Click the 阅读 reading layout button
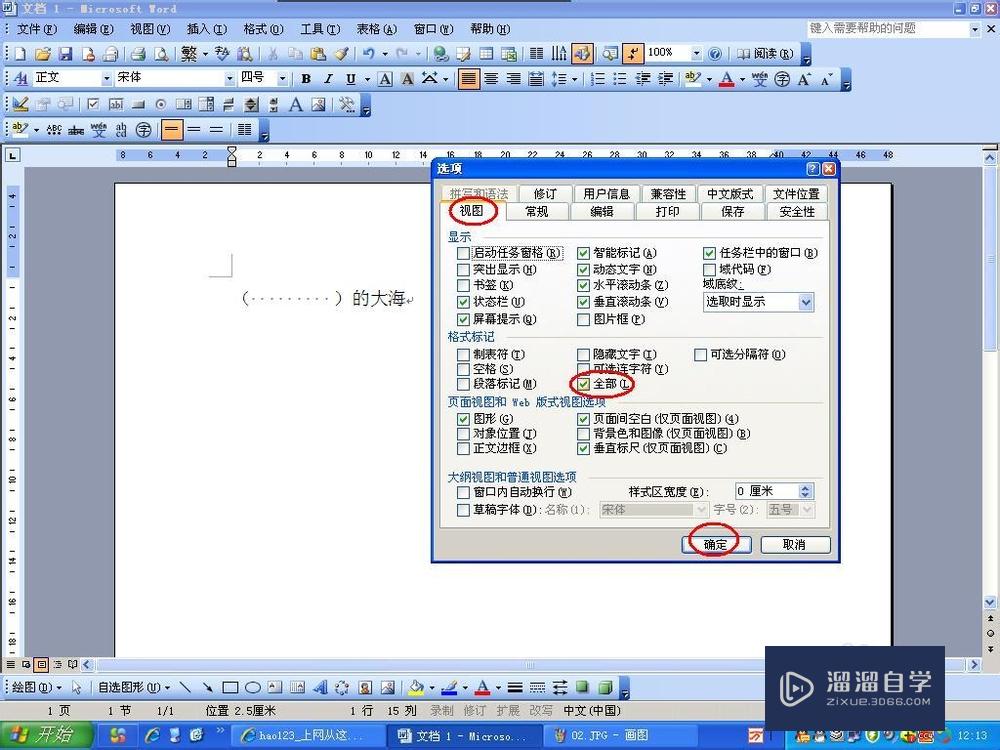Image resolution: width=1000 pixels, height=750 pixels. pos(765,54)
